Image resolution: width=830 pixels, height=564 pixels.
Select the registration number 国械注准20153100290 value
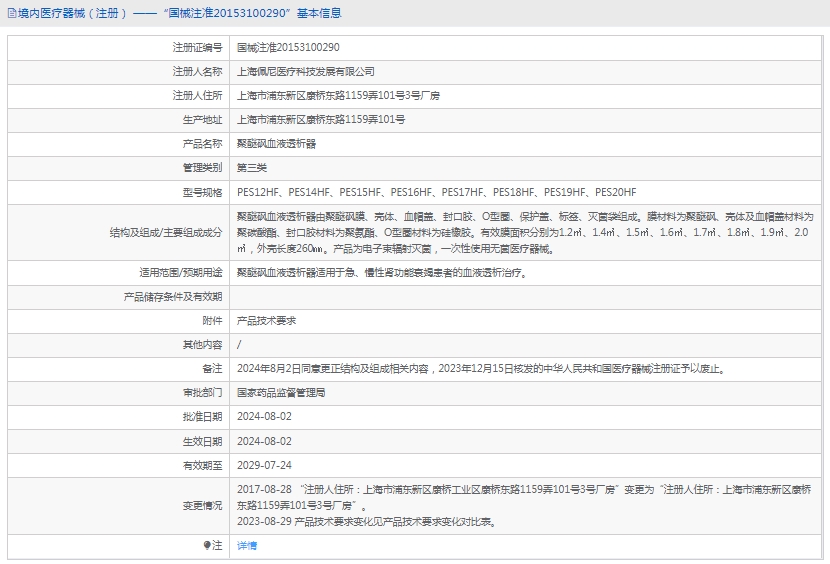(x=288, y=47)
